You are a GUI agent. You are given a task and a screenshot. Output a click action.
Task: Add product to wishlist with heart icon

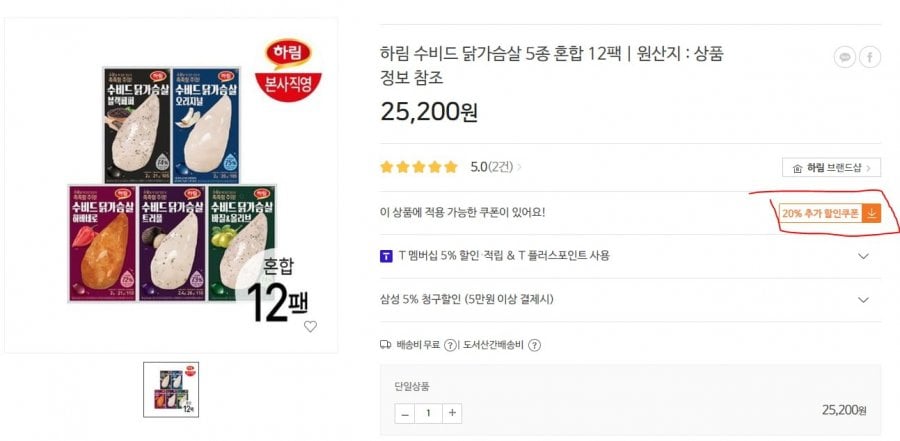tap(310, 326)
